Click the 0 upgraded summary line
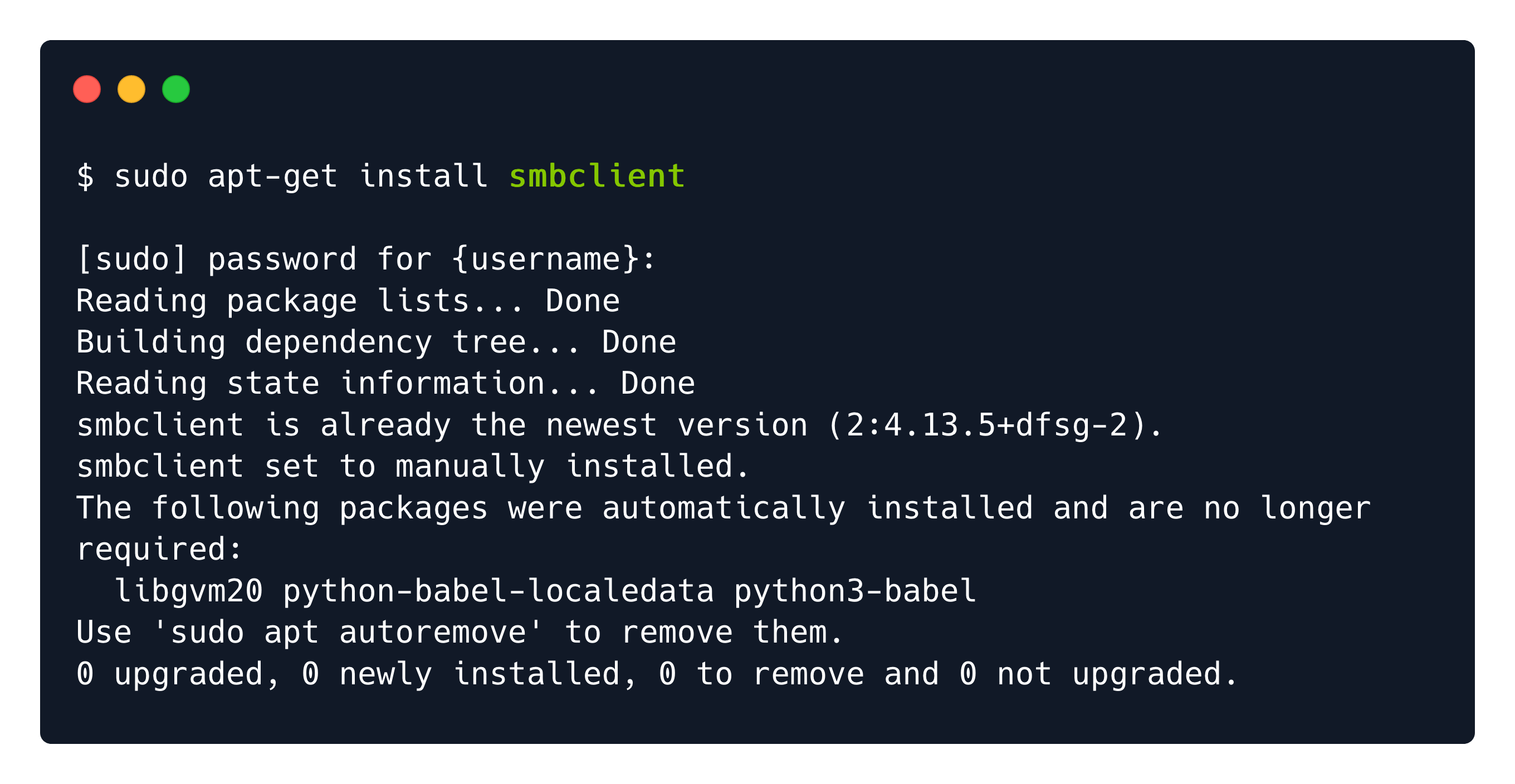Image resolution: width=1515 pixels, height=784 pixels. pyautogui.click(x=657, y=674)
